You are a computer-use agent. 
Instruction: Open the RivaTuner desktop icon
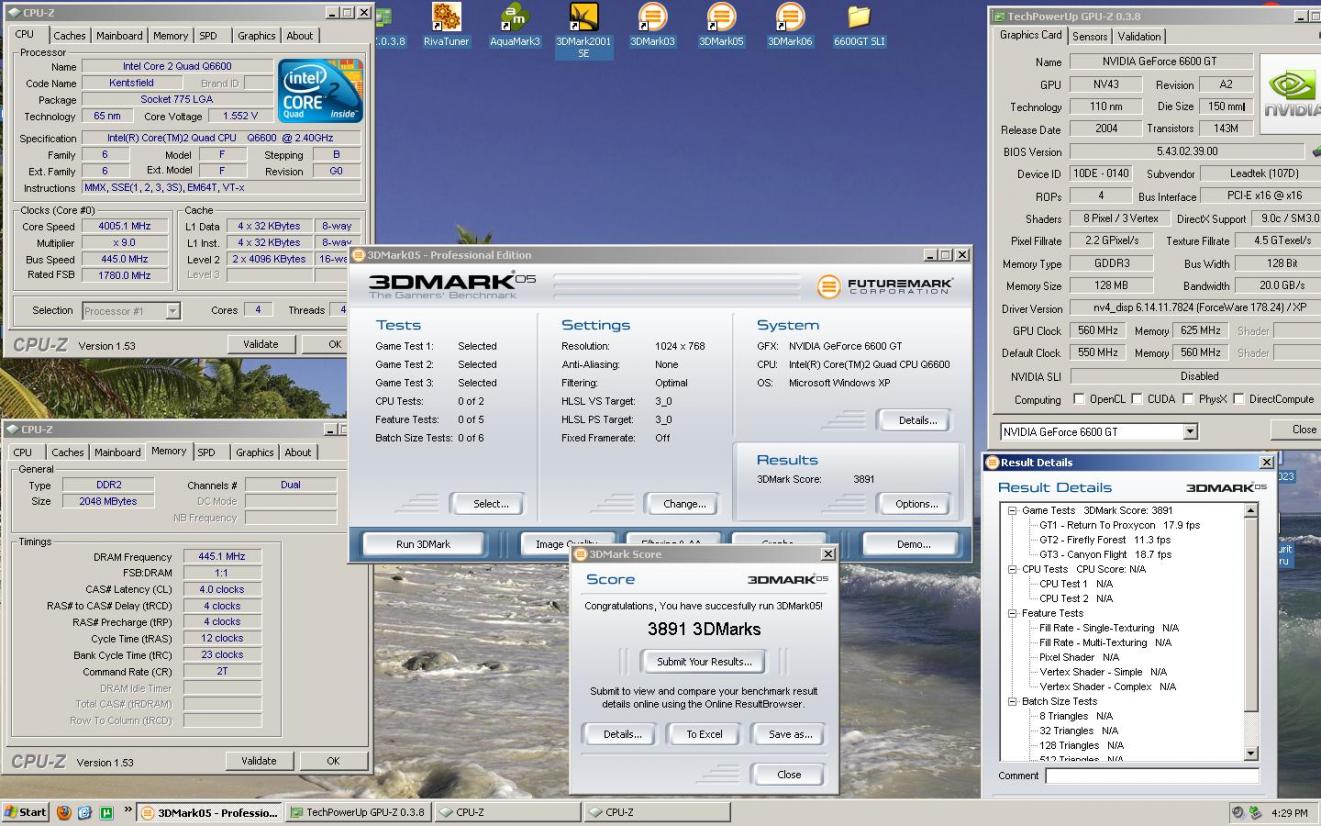(x=445, y=24)
